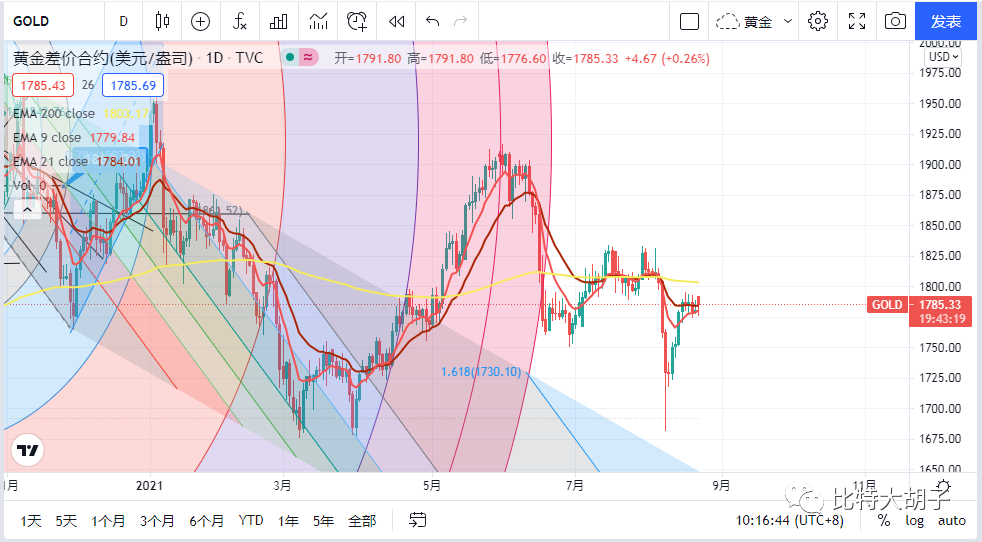Click the red sell price 1785.43
Screen dimensions: 982x542
click(43, 85)
